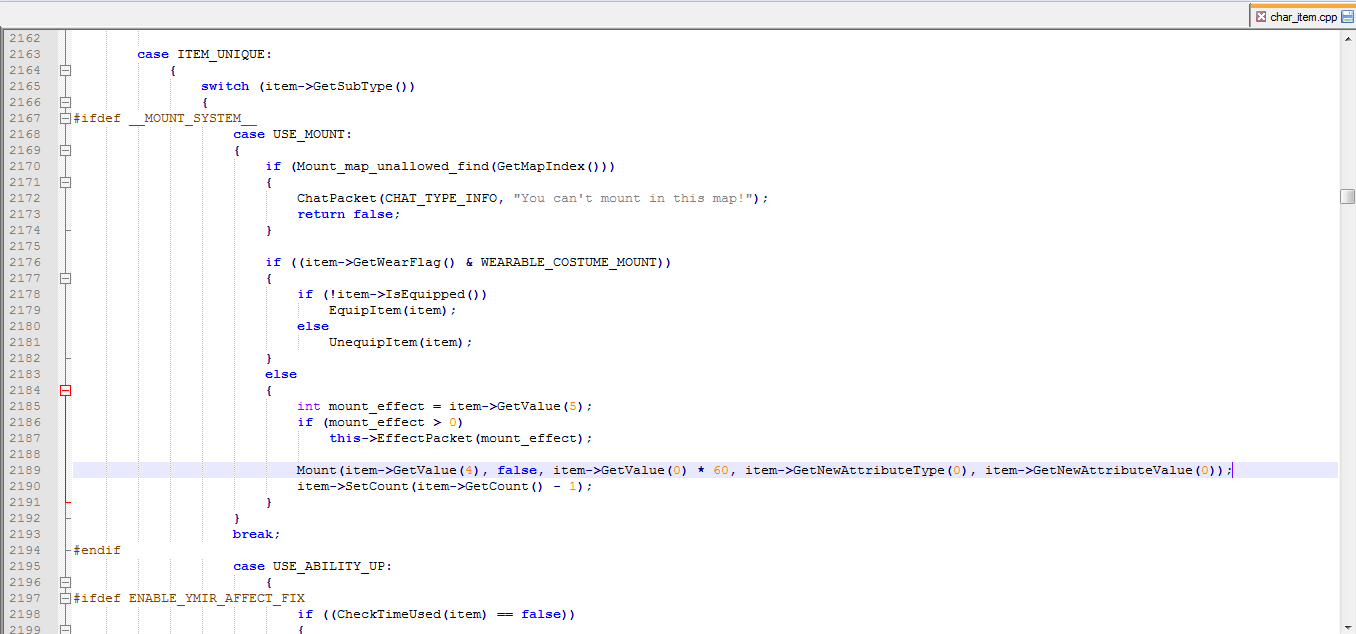Click the blue floppy disk icon in the tab bar
Image resolution: width=1356 pixels, height=634 pixels.
1347,16
